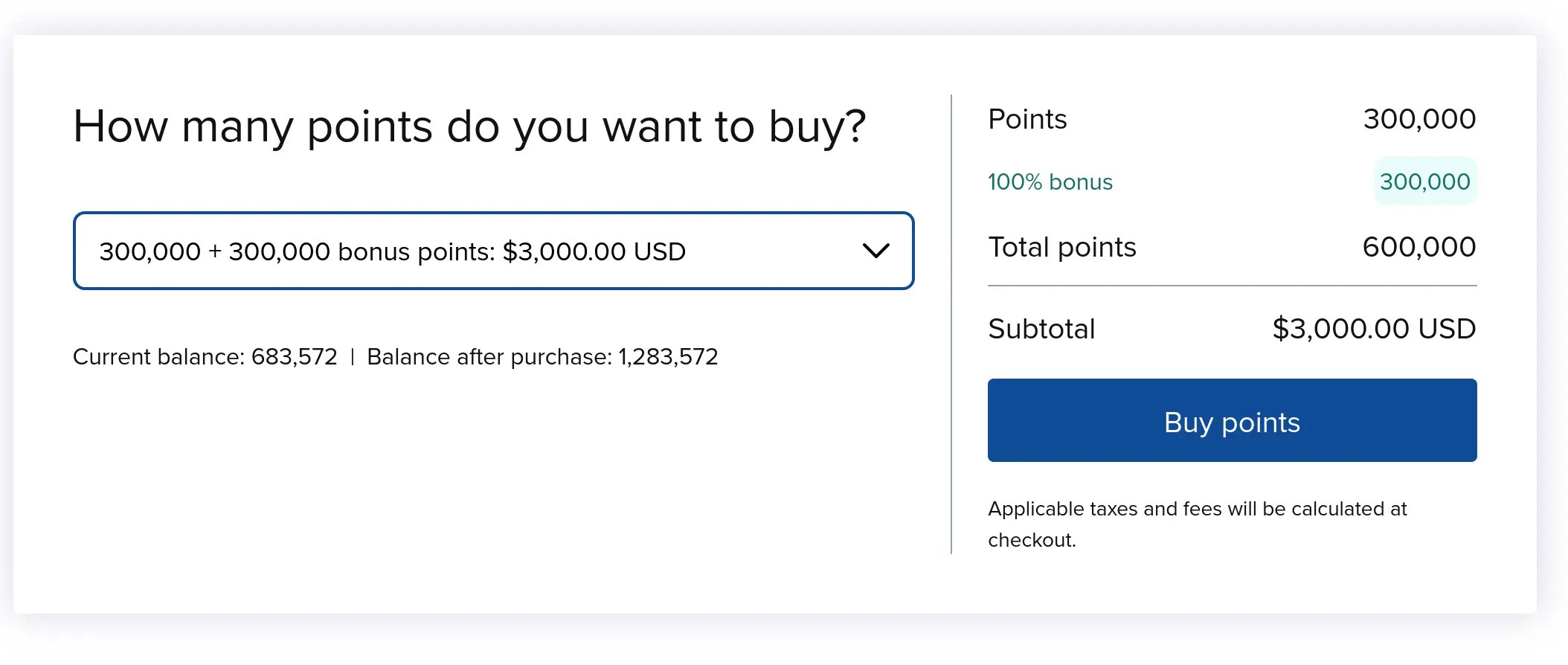Click the Points label in summary
Viewport: 1568px width, 665px height.
[x=1027, y=119]
